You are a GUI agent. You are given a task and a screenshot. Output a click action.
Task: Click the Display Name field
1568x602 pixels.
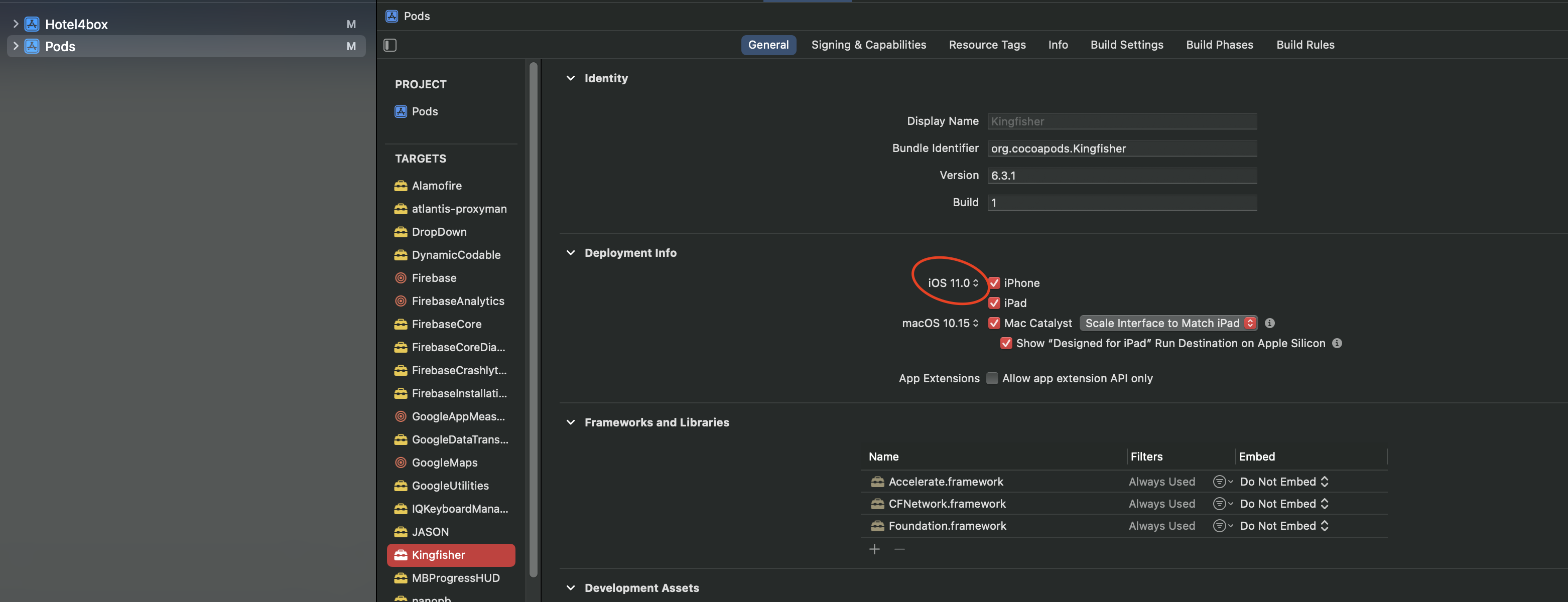[x=1122, y=121]
